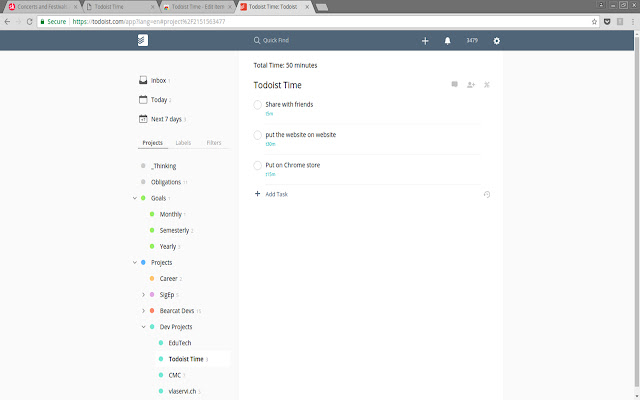The width and height of the screenshot is (640, 400).
Task: Click the Career orange color dot
Action: (x=152, y=279)
